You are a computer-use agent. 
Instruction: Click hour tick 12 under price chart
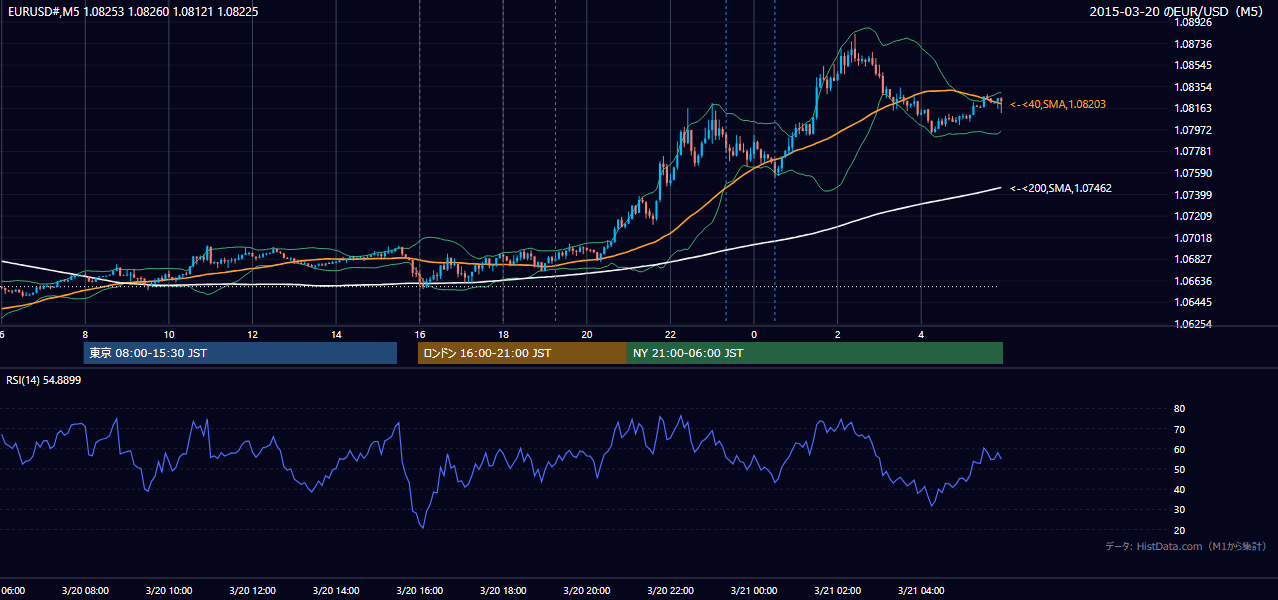(x=253, y=334)
